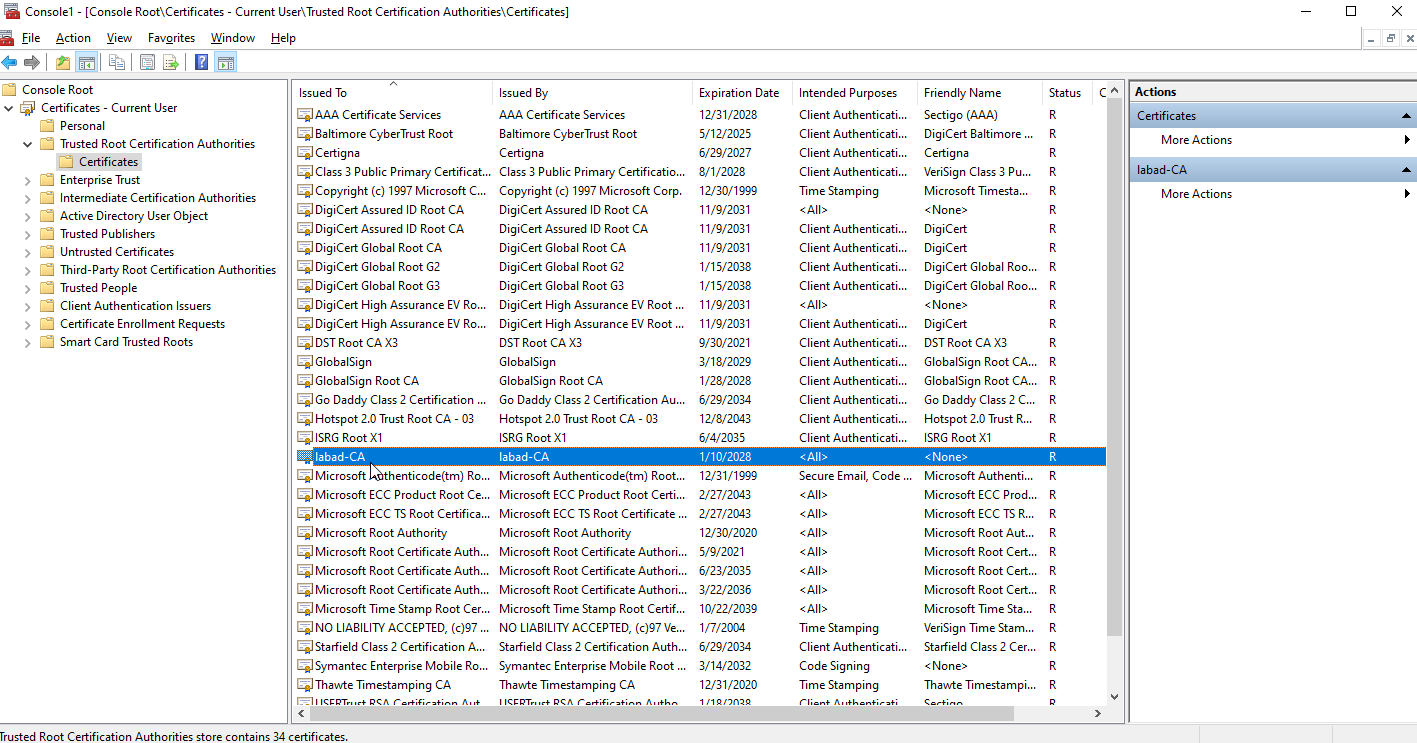Select the Microsoft Root Authority certificate row

[x=380, y=533]
